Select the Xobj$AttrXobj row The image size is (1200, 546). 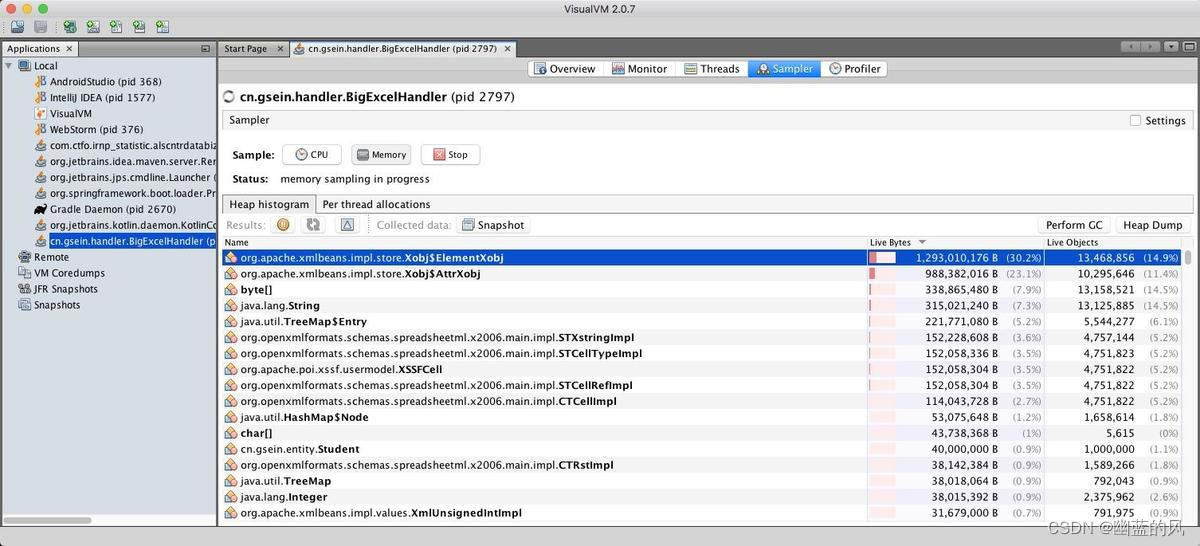click(702, 274)
